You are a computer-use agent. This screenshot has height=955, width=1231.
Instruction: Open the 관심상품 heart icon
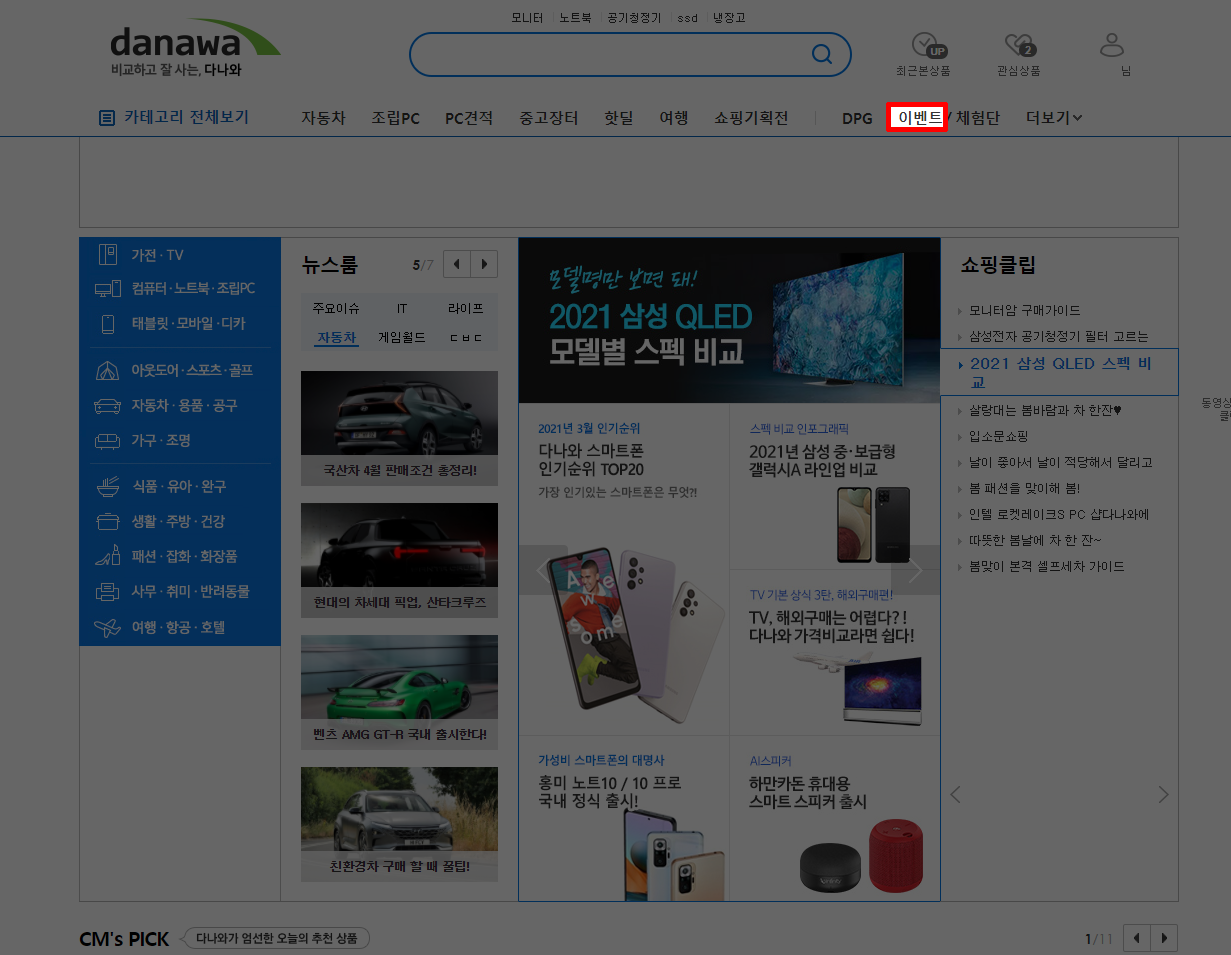click(1019, 46)
